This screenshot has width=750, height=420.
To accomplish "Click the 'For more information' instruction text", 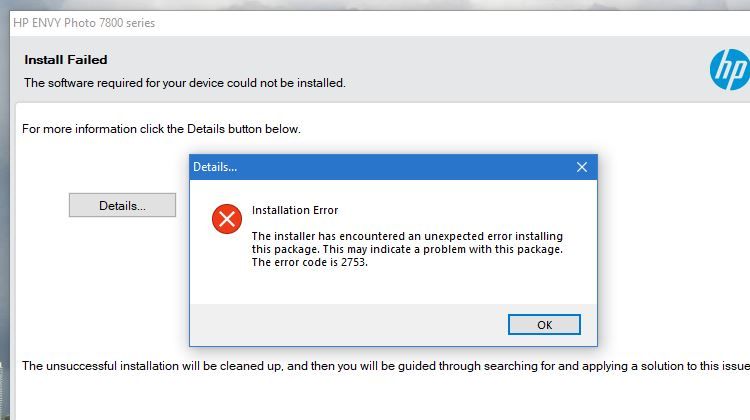I will (x=161, y=129).
